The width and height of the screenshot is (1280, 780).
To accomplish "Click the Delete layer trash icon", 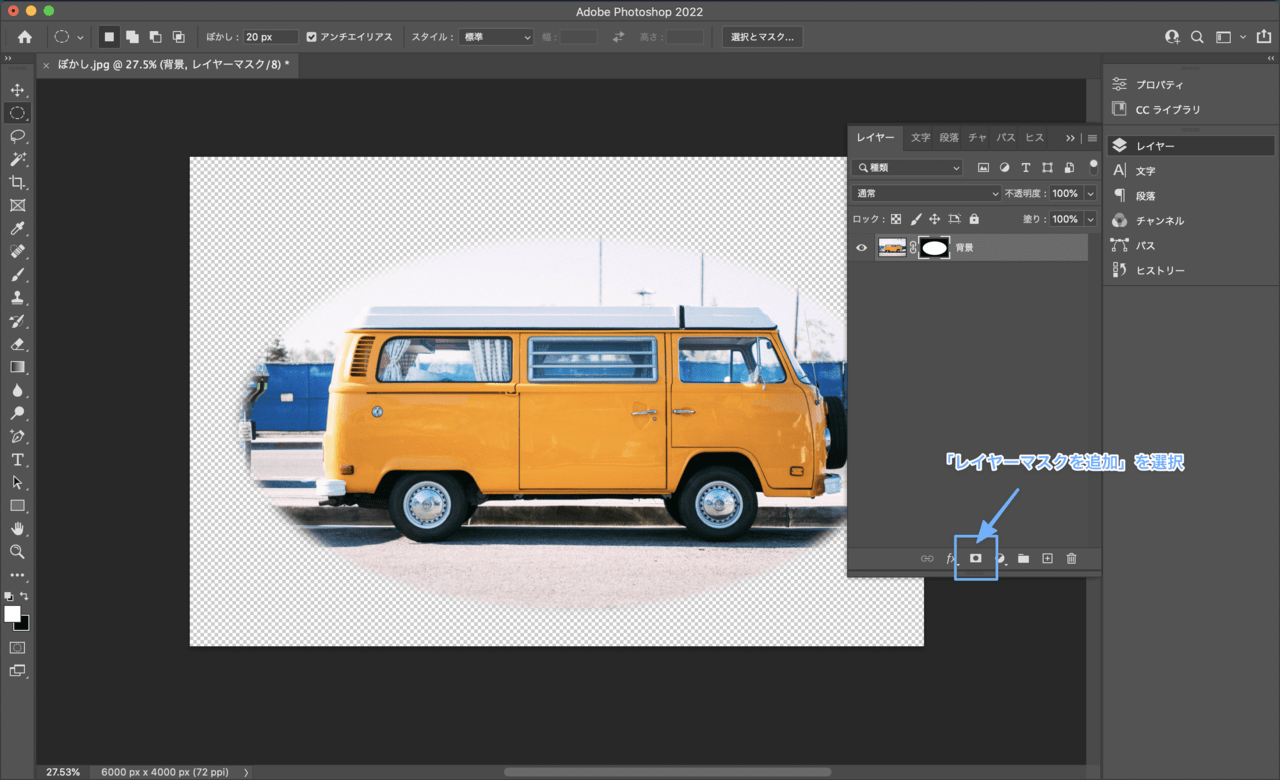I will (x=1071, y=558).
